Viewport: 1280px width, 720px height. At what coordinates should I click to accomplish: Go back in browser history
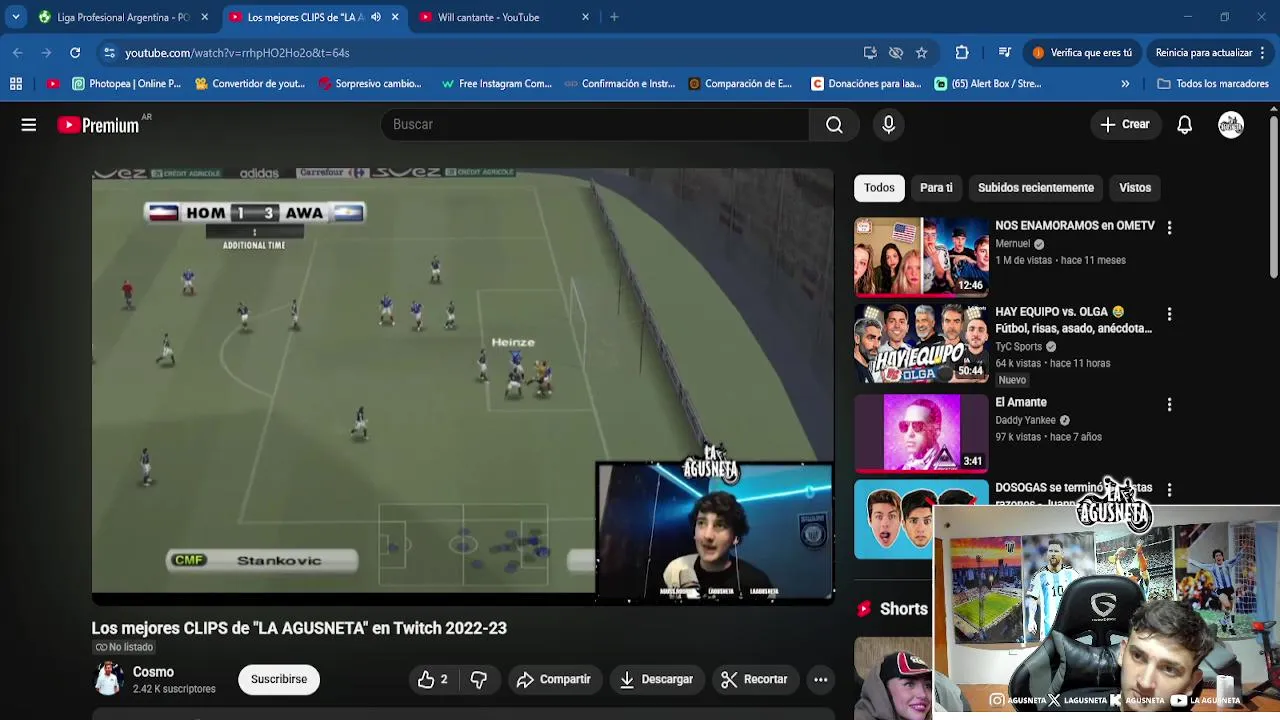coord(18,52)
